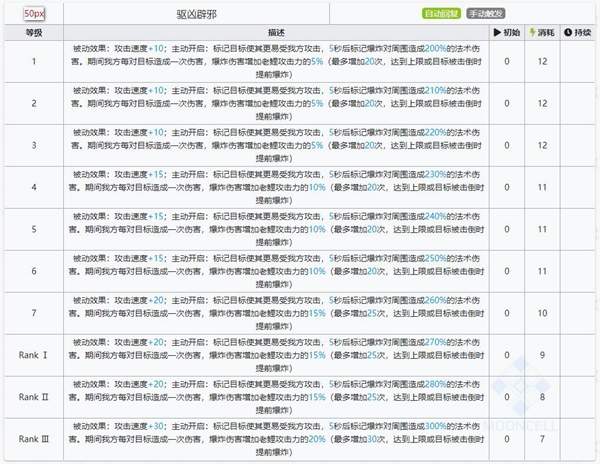Select level cell 4
Screen dimensions: 600x464
click(34, 187)
